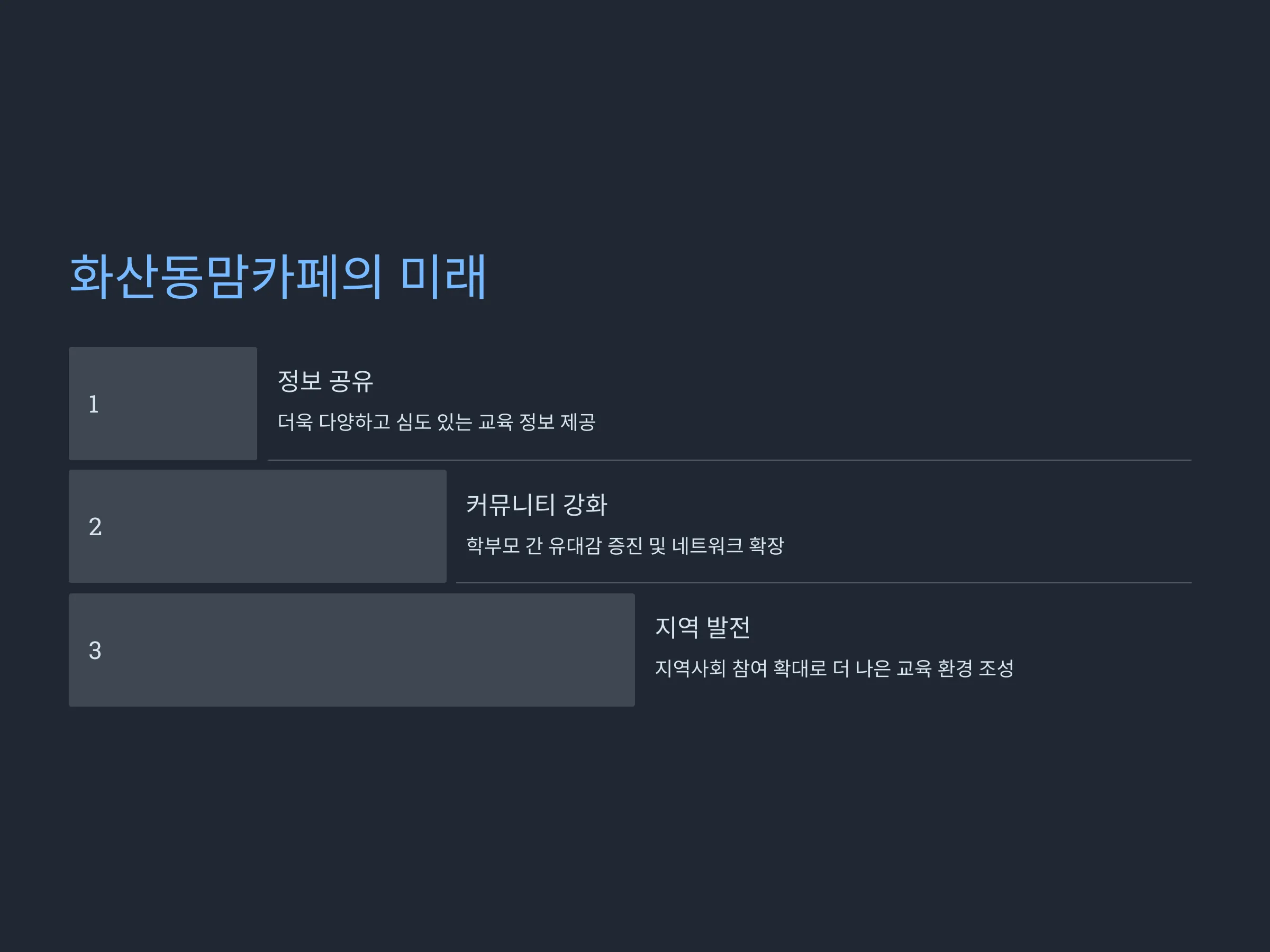Select the 지역 발전 heading

703,627
